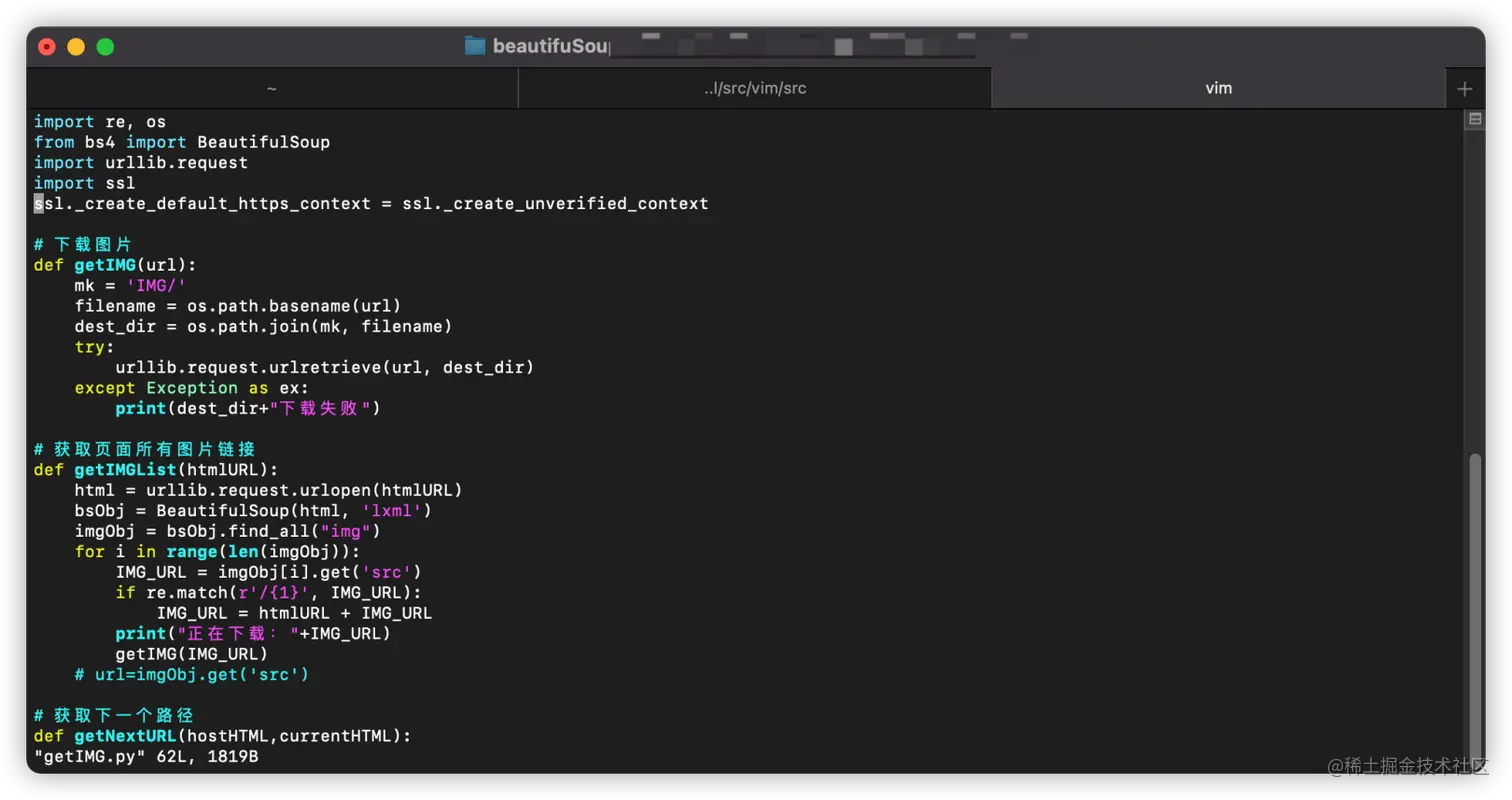Click 'import urllib.request' line

(x=141, y=162)
